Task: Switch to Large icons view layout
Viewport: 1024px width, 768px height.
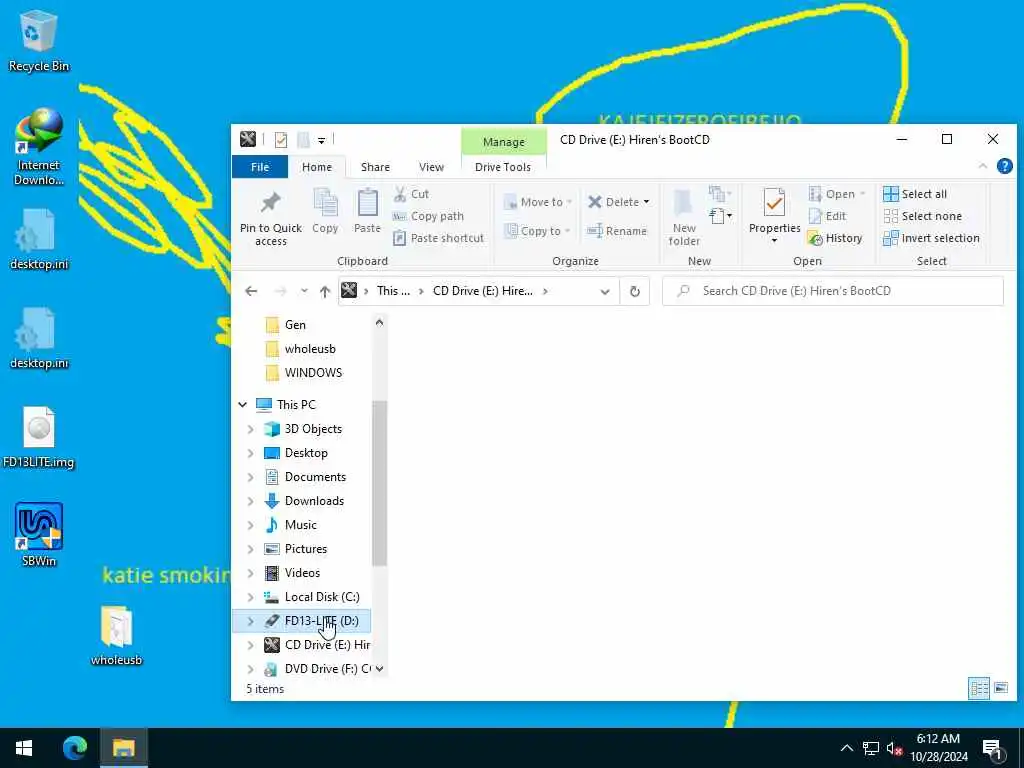Action: coord(1000,688)
